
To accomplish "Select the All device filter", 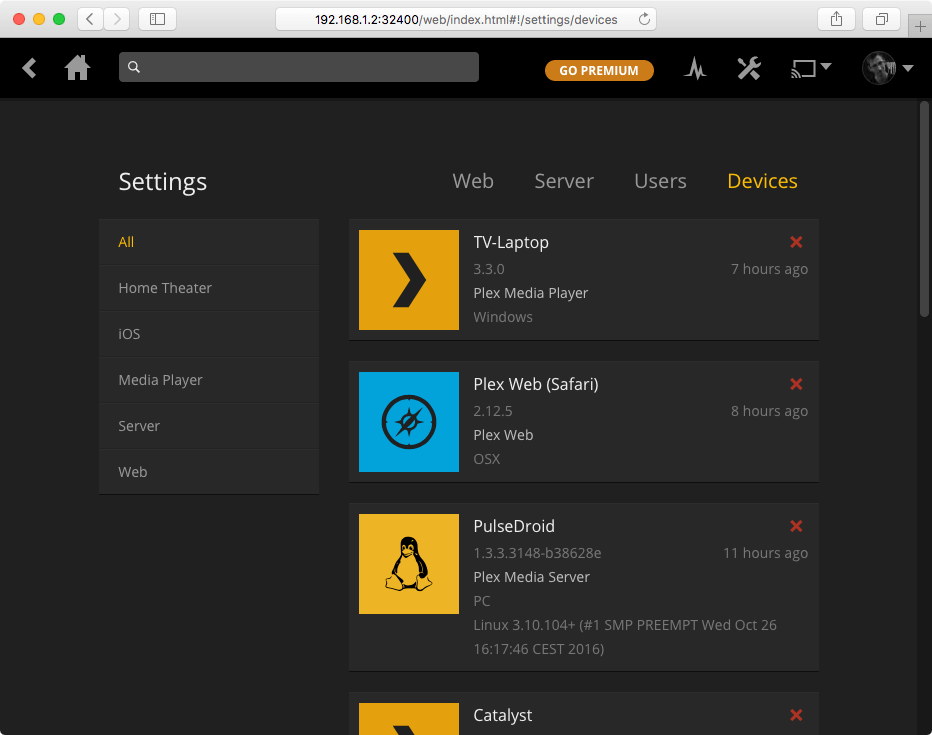I will click(209, 242).
